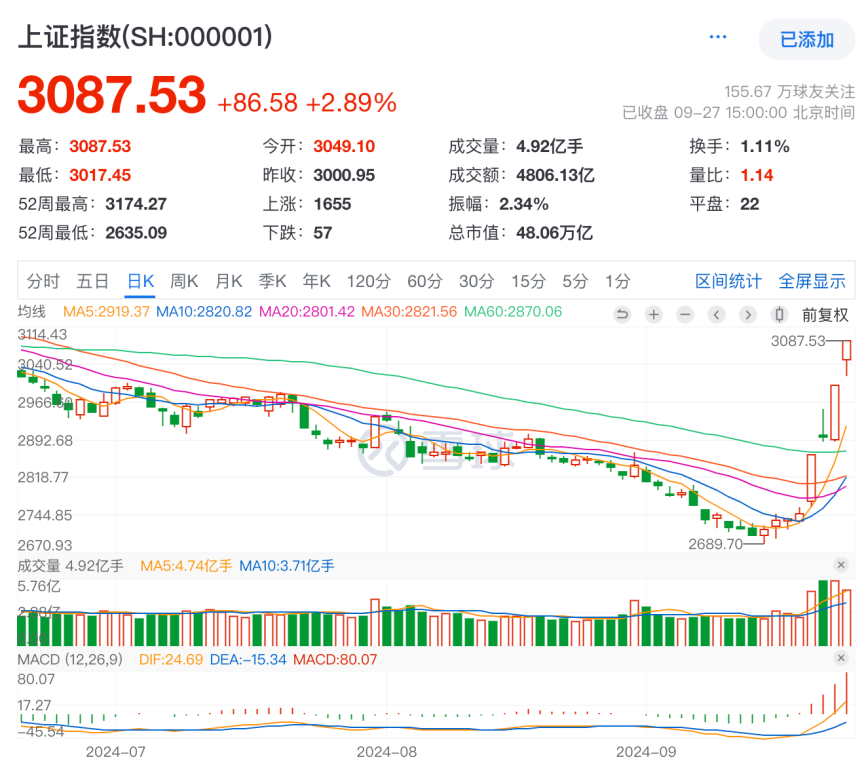The width and height of the screenshot is (866, 768).
Task: Zoom in chart with plus icon
Action: (654, 315)
